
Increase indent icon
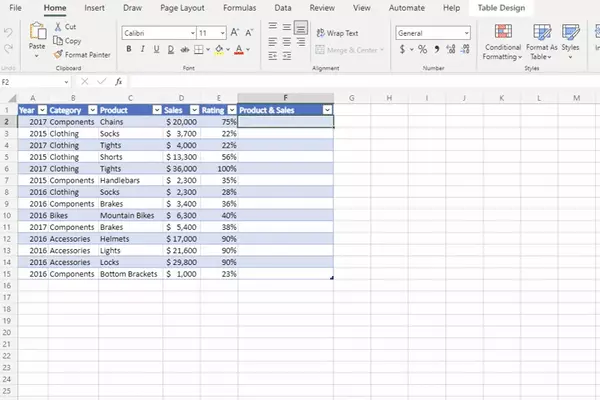pos(287,56)
